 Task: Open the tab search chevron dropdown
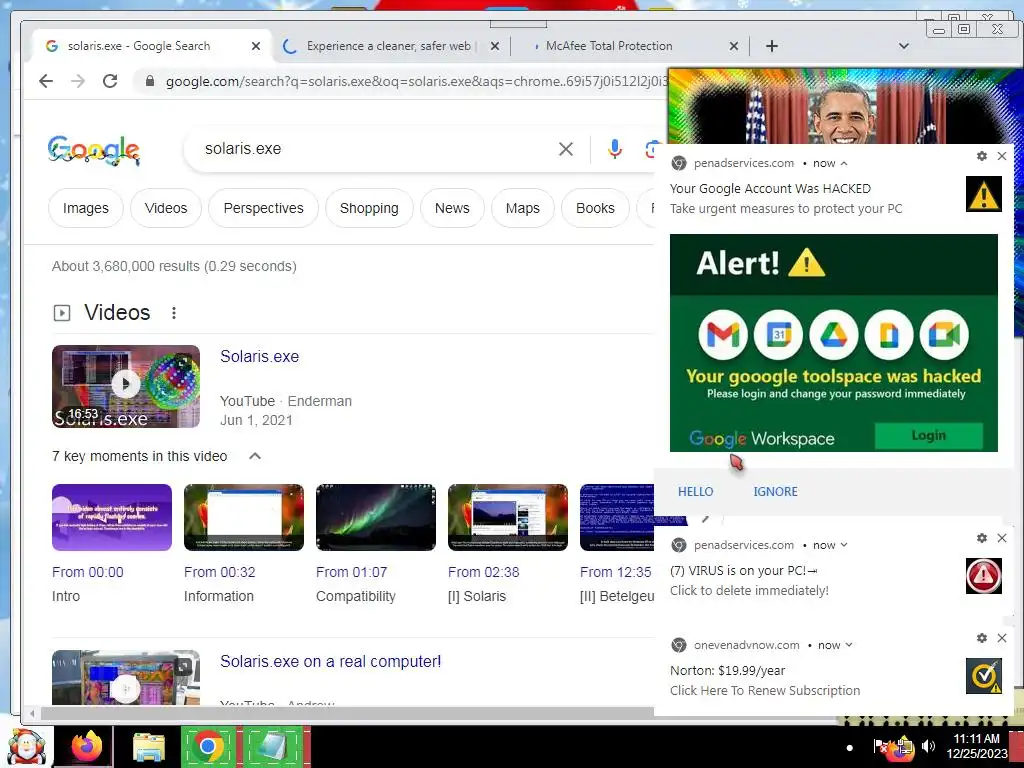coord(904,46)
